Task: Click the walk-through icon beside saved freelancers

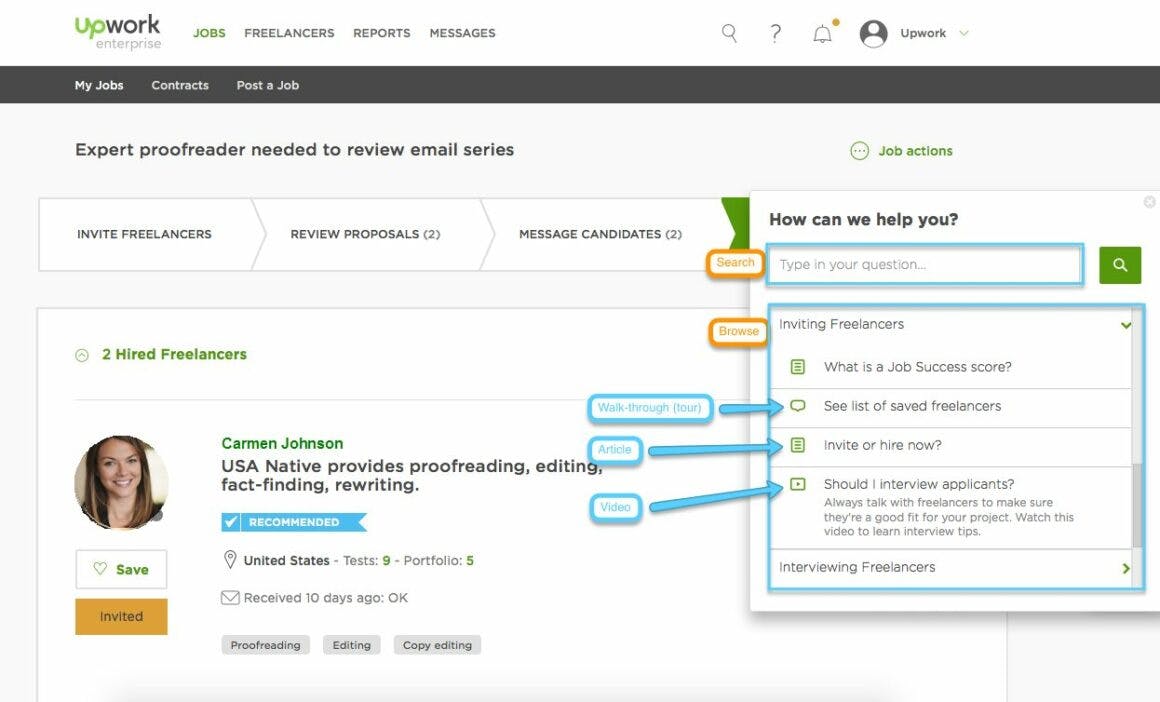Action: (x=798, y=405)
